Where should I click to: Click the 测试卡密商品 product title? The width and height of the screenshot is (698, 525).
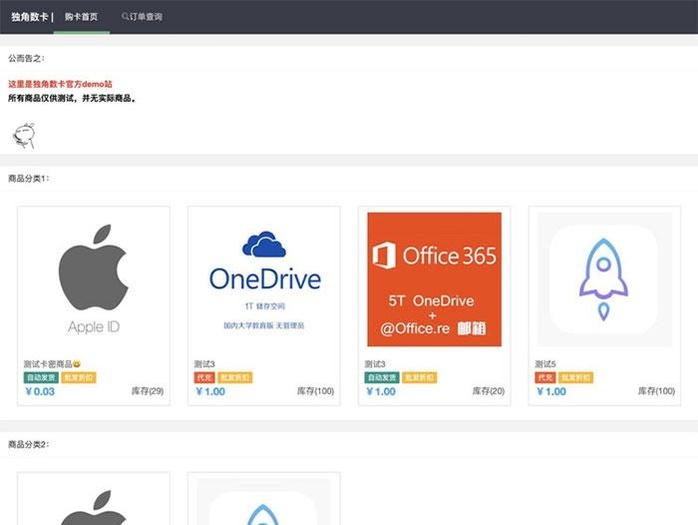52,364
